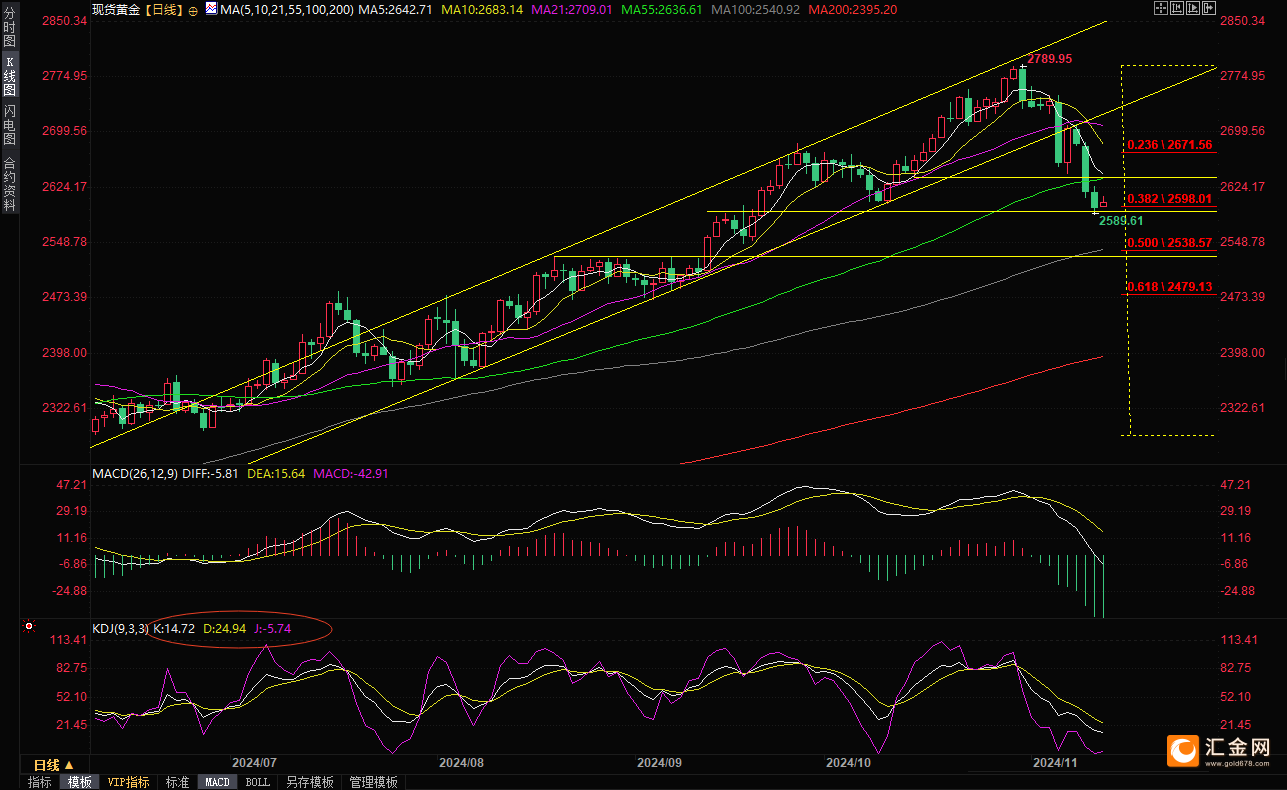The height and width of the screenshot is (790, 1287).
Task: Click the 0.618 Fibonacci level 2479.13
Action: [1169, 287]
